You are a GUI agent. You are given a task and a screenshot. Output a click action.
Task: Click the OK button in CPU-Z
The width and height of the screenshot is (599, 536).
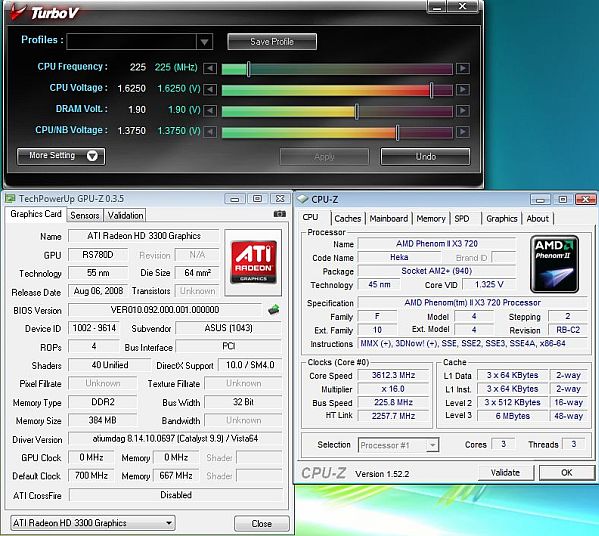[x=567, y=473]
